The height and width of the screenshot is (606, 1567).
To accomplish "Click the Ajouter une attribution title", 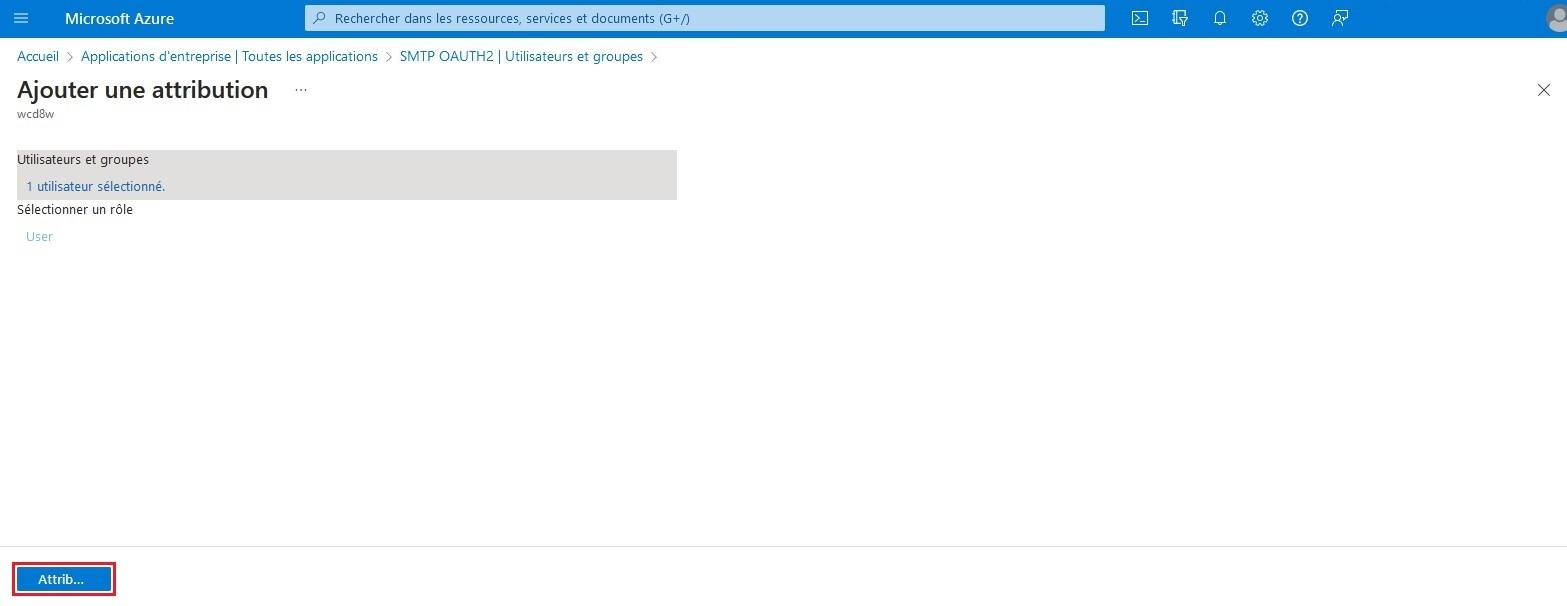I will (x=143, y=90).
